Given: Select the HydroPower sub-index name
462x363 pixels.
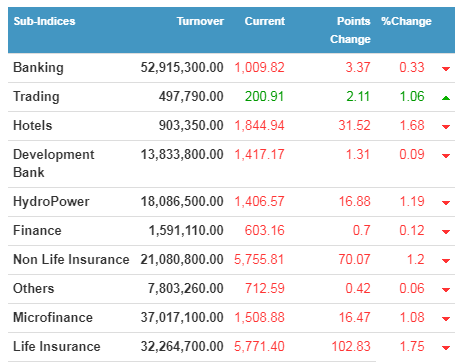Looking at the screenshot, I should pos(51,202).
